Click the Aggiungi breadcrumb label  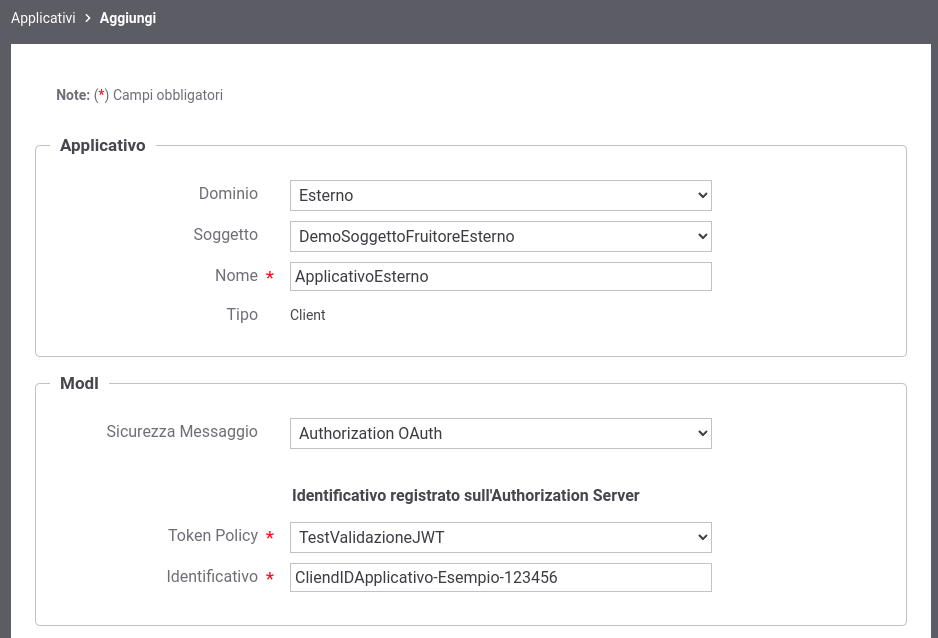click(127, 18)
